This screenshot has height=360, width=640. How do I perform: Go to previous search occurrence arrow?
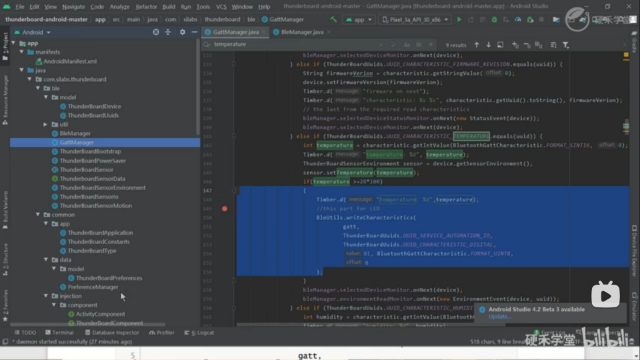[476, 44]
